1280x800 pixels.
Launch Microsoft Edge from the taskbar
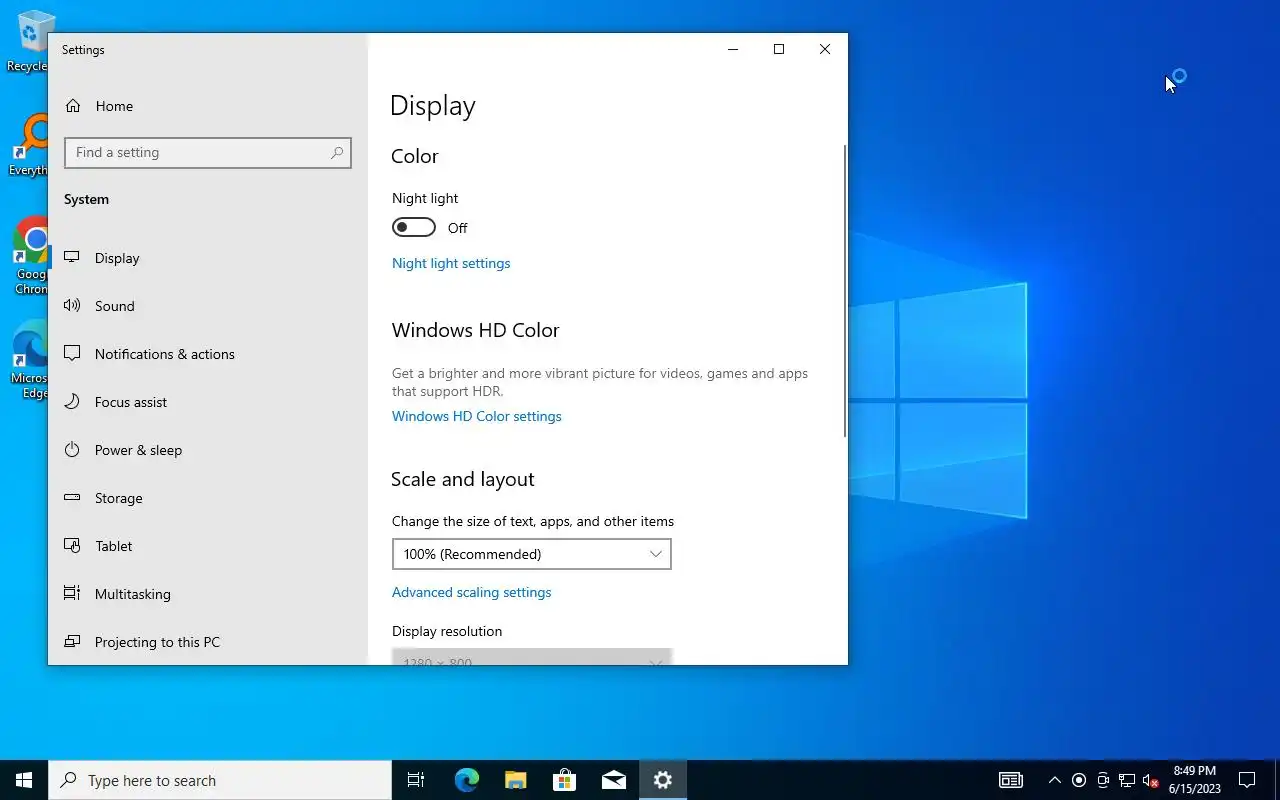[x=466, y=780]
